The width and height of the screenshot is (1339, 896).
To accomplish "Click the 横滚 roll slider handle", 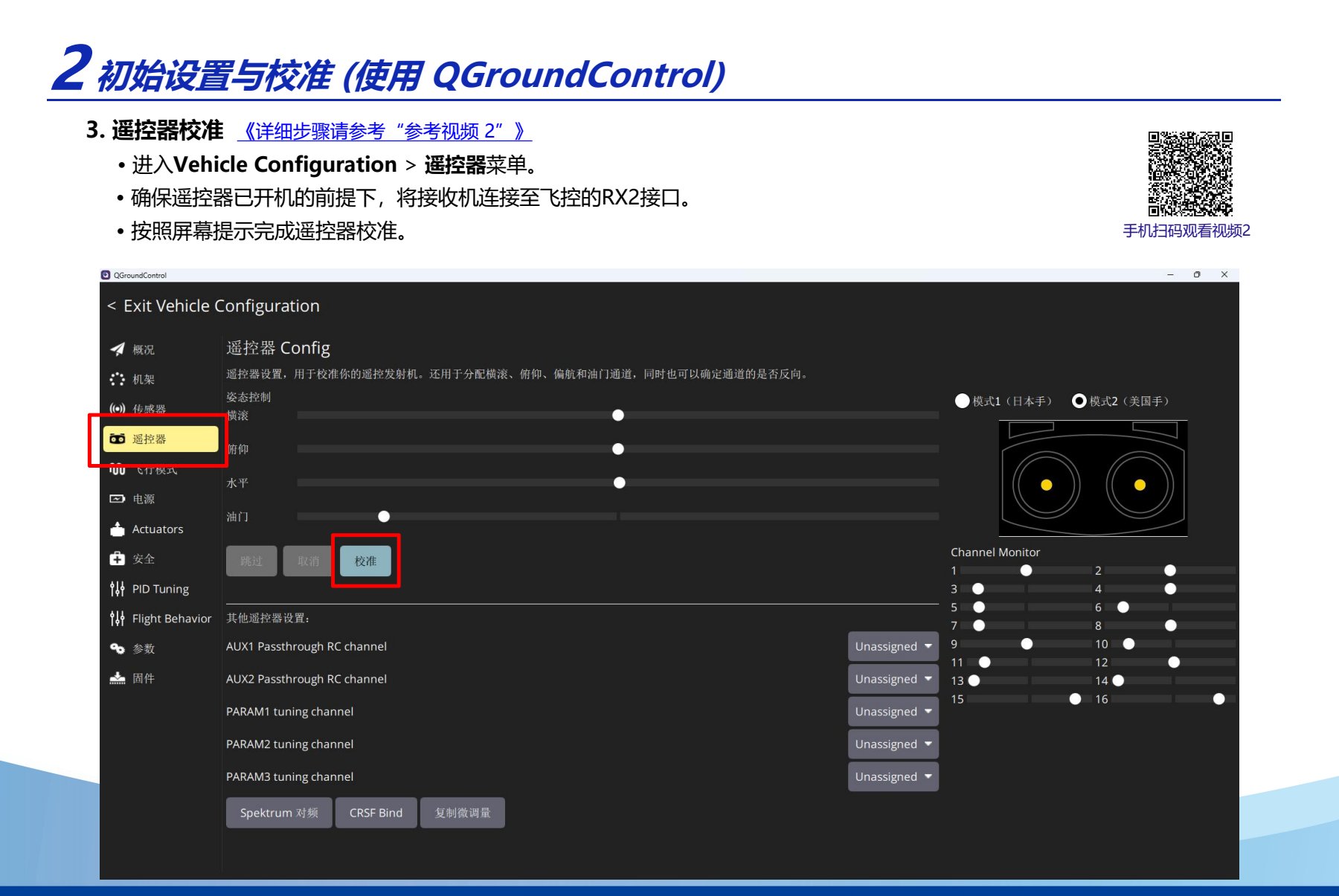I will pyautogui.click(x=618, y=415).
